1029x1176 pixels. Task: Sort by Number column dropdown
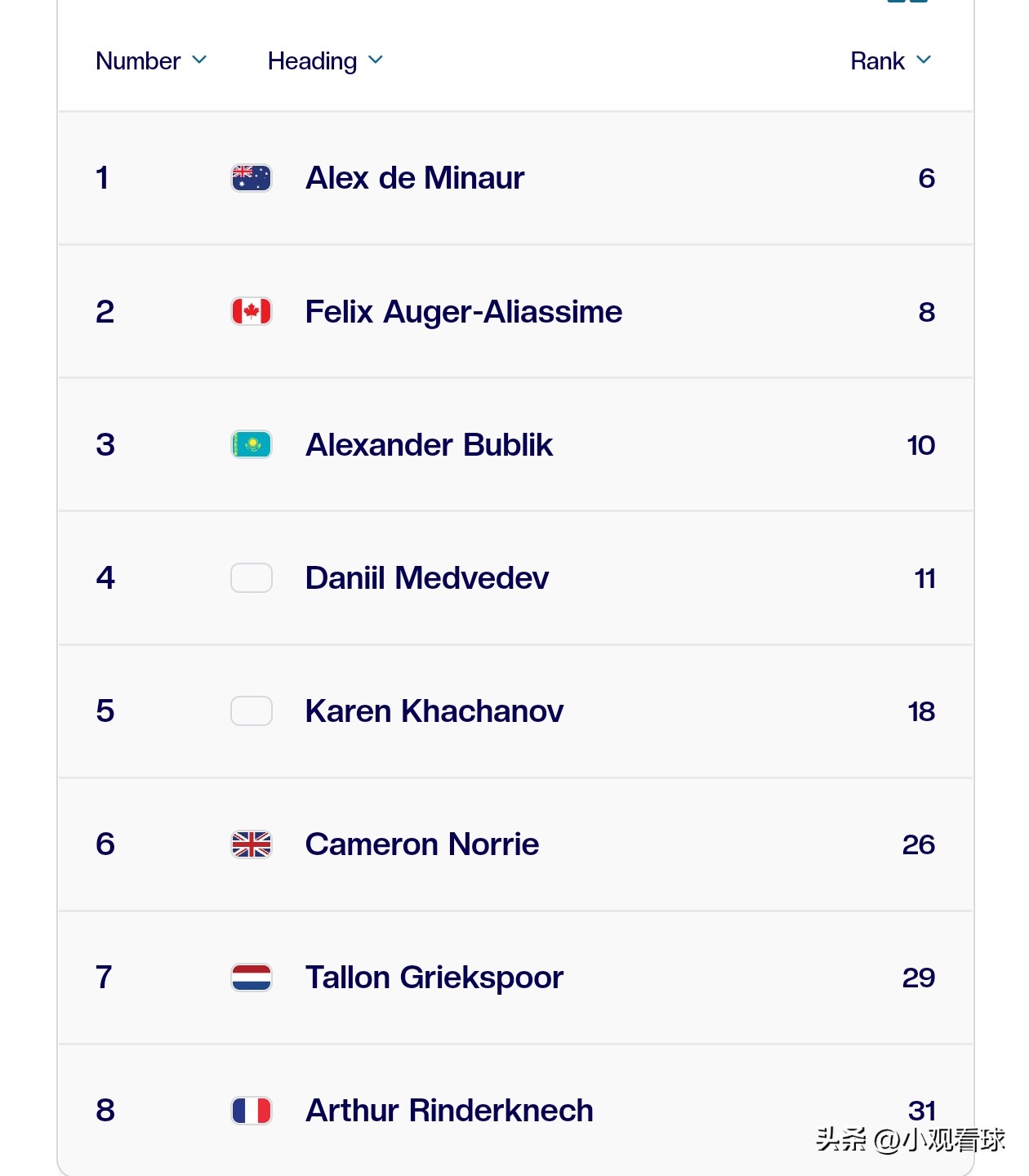coord(151,61)
